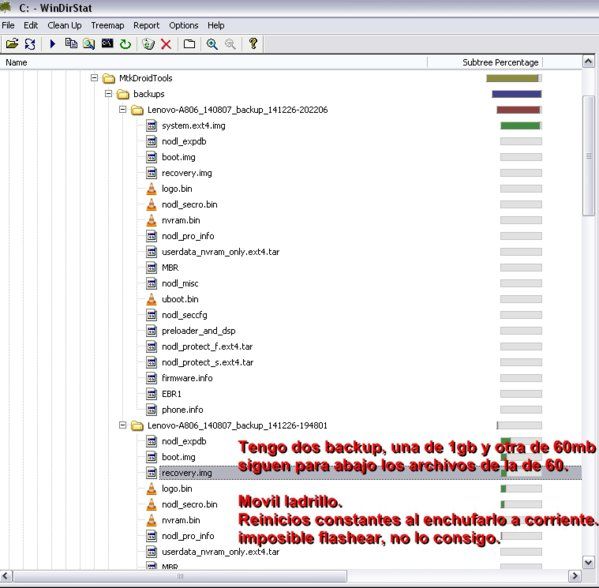The height and width of the screenshot is (588, 599).
Task: Click the file icon next to preloader_and_dsp
Action: tap(152, 330)
